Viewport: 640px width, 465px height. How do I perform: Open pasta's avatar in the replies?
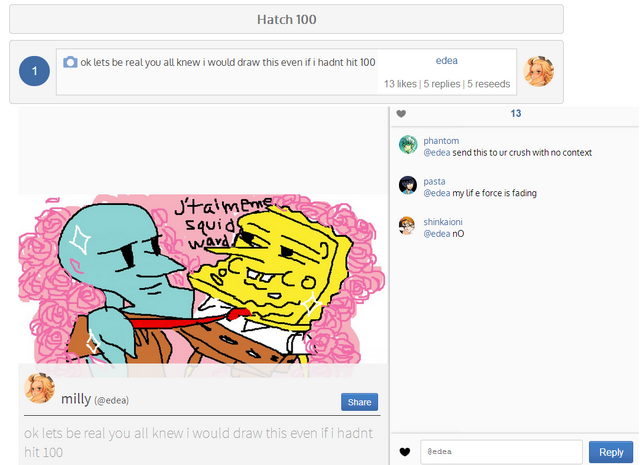[x=408, y=185]
